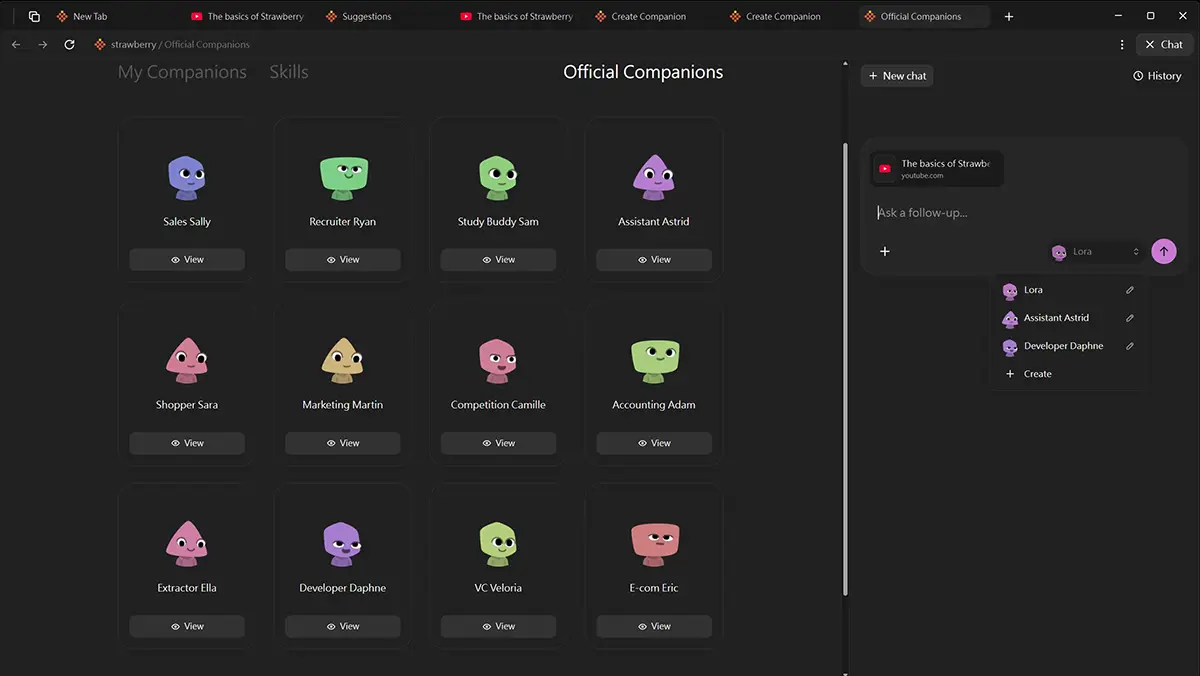Click the browser back arrow
This screenshot has height=676, width=1200.
tap(16, 45)
